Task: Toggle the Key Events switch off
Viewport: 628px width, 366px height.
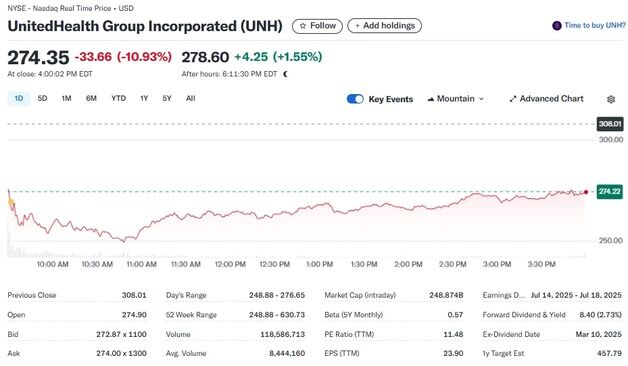Action: (355, 99)
